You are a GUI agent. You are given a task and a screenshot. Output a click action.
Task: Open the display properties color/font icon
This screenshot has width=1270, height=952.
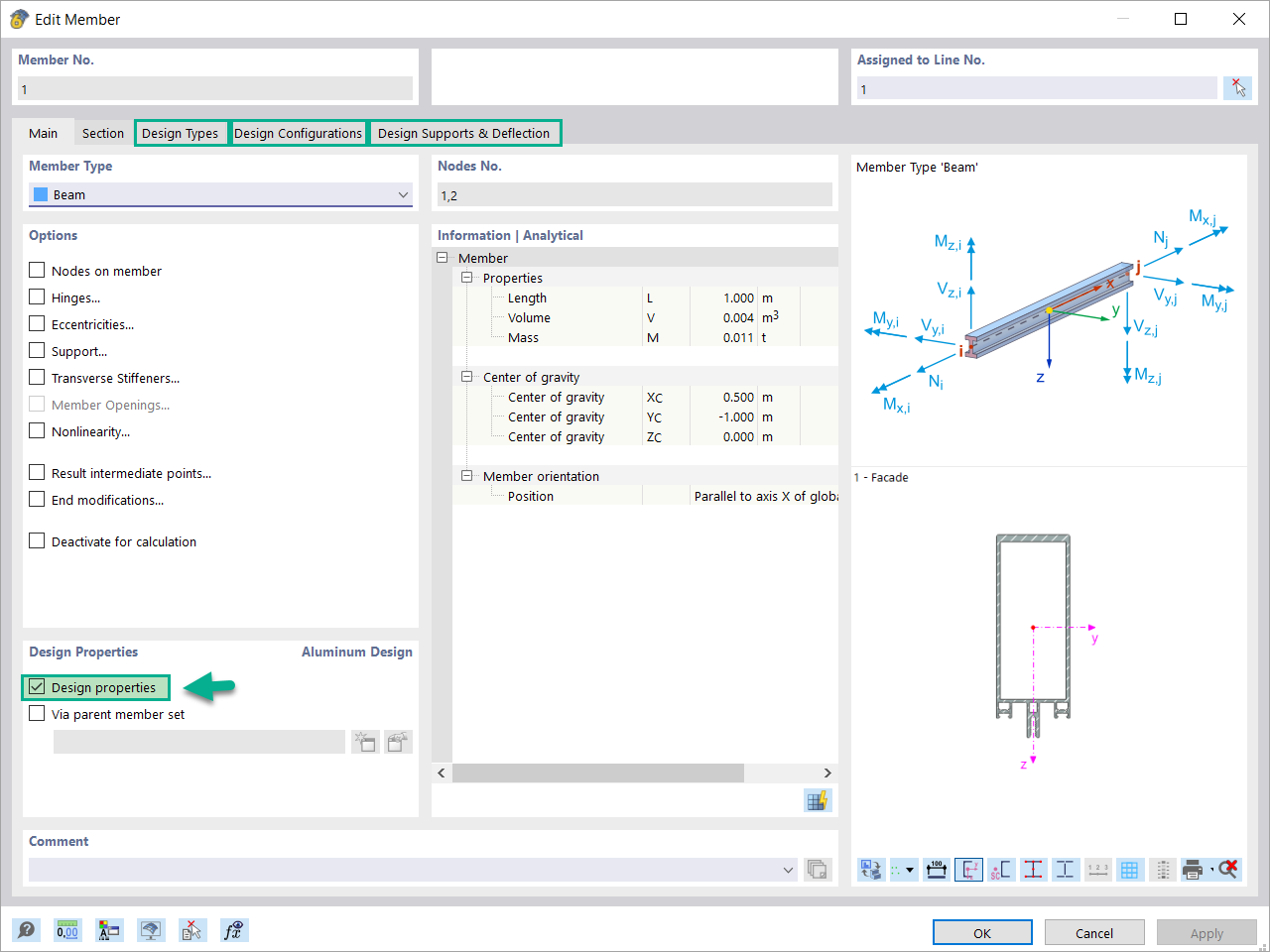tap(109, 930)
